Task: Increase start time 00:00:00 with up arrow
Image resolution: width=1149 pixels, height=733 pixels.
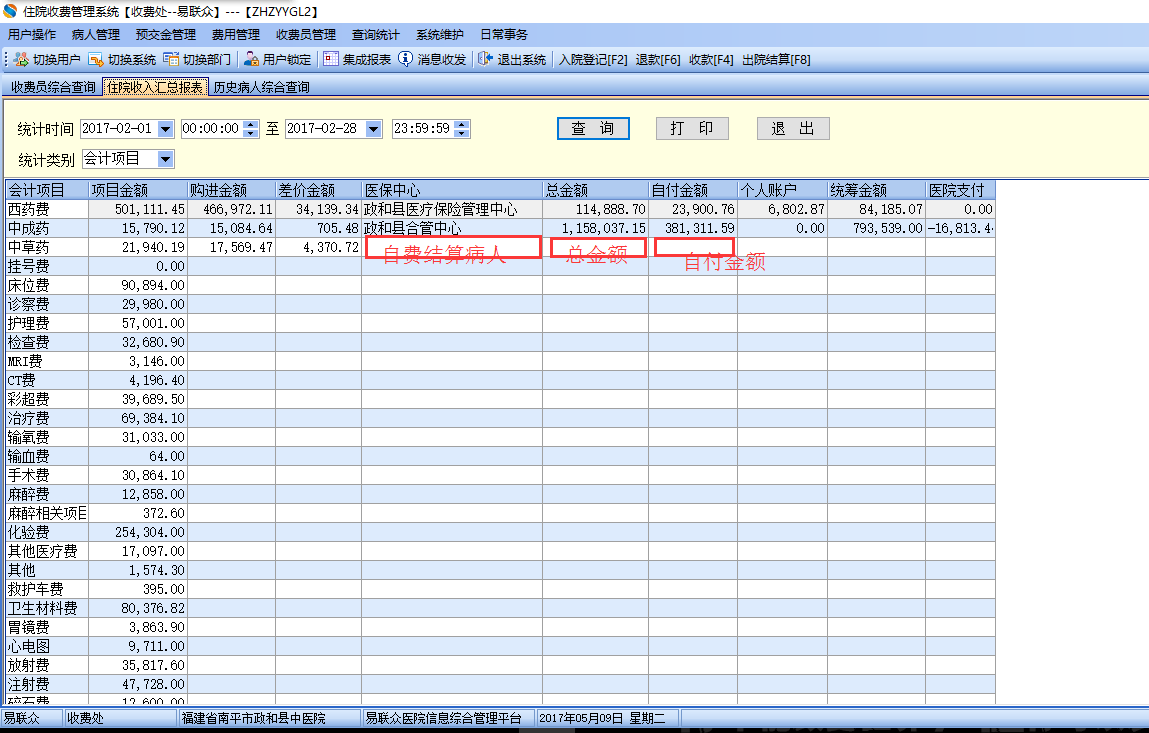Action: click(x=251, y=125)
